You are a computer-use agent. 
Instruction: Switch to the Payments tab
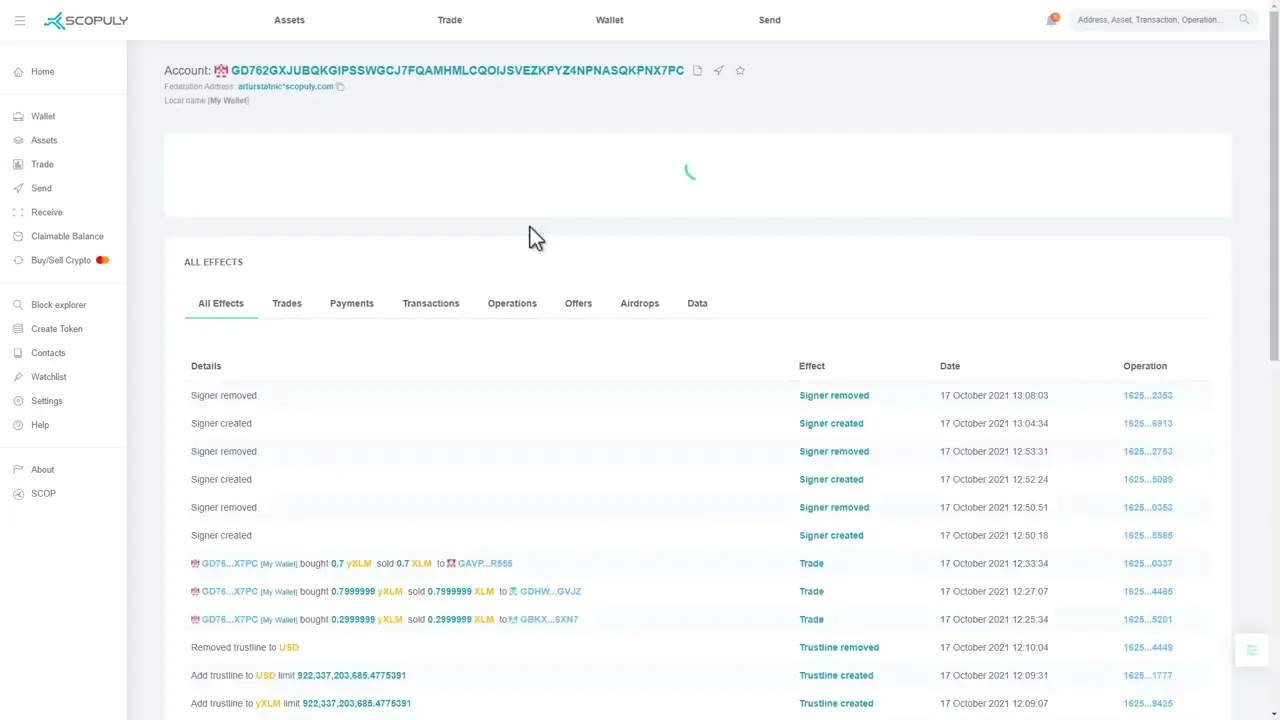pyautogui.click(x=352, y=303)
